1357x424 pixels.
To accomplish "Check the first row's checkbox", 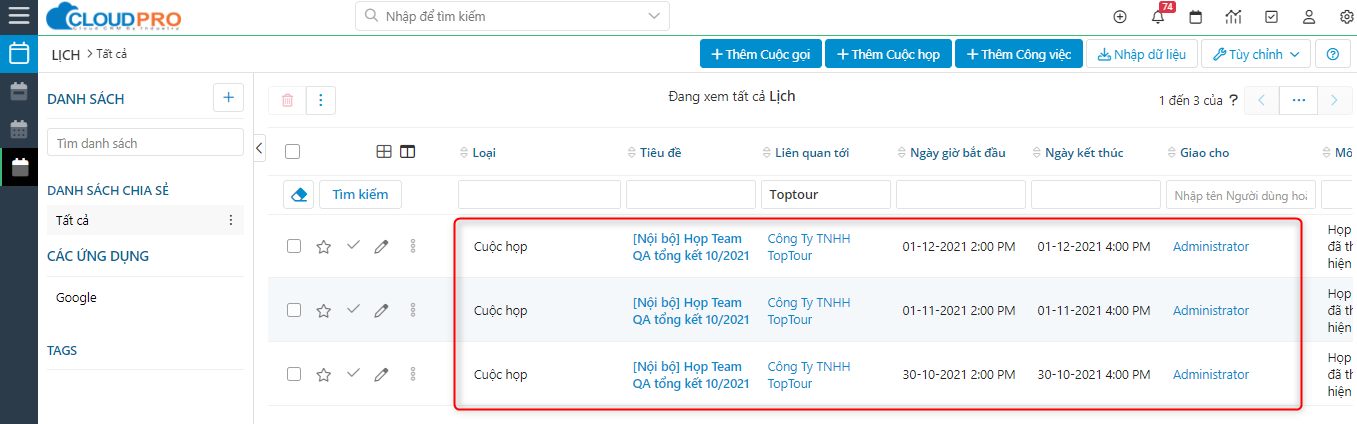I will coord(294,246).
